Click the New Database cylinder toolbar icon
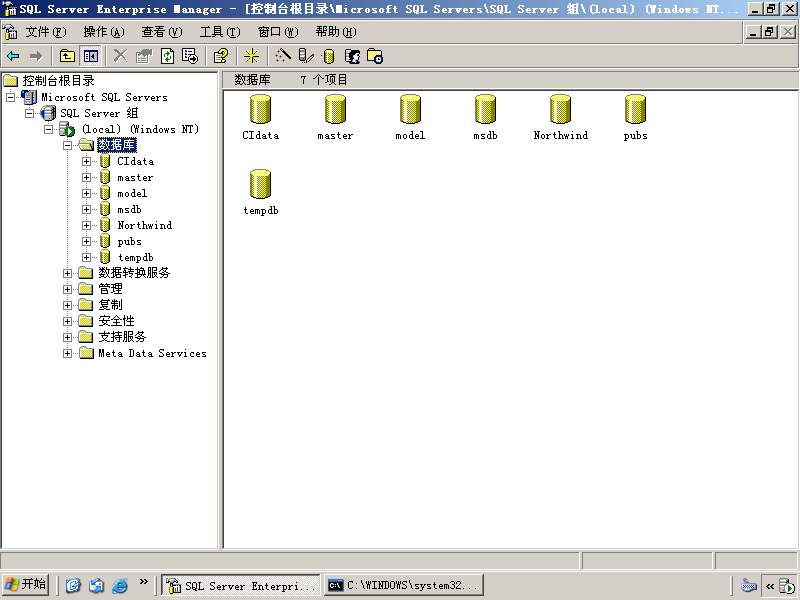800x600 pixels. tap(329, 56)
